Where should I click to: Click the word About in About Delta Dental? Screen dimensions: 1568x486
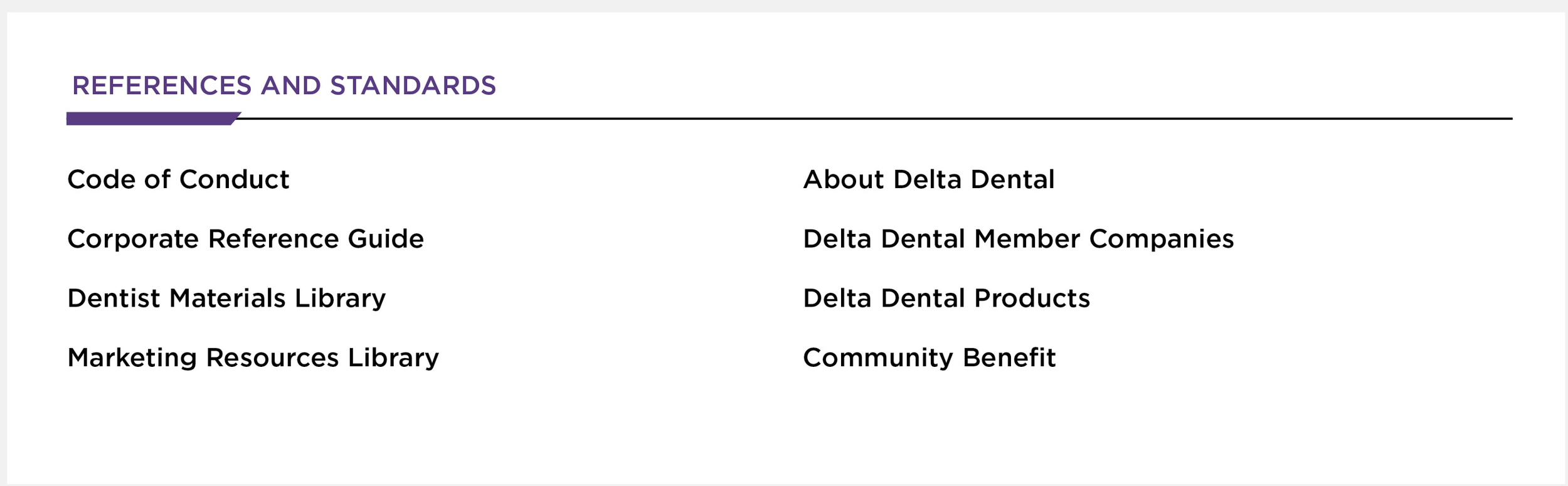tap(844, 179)
